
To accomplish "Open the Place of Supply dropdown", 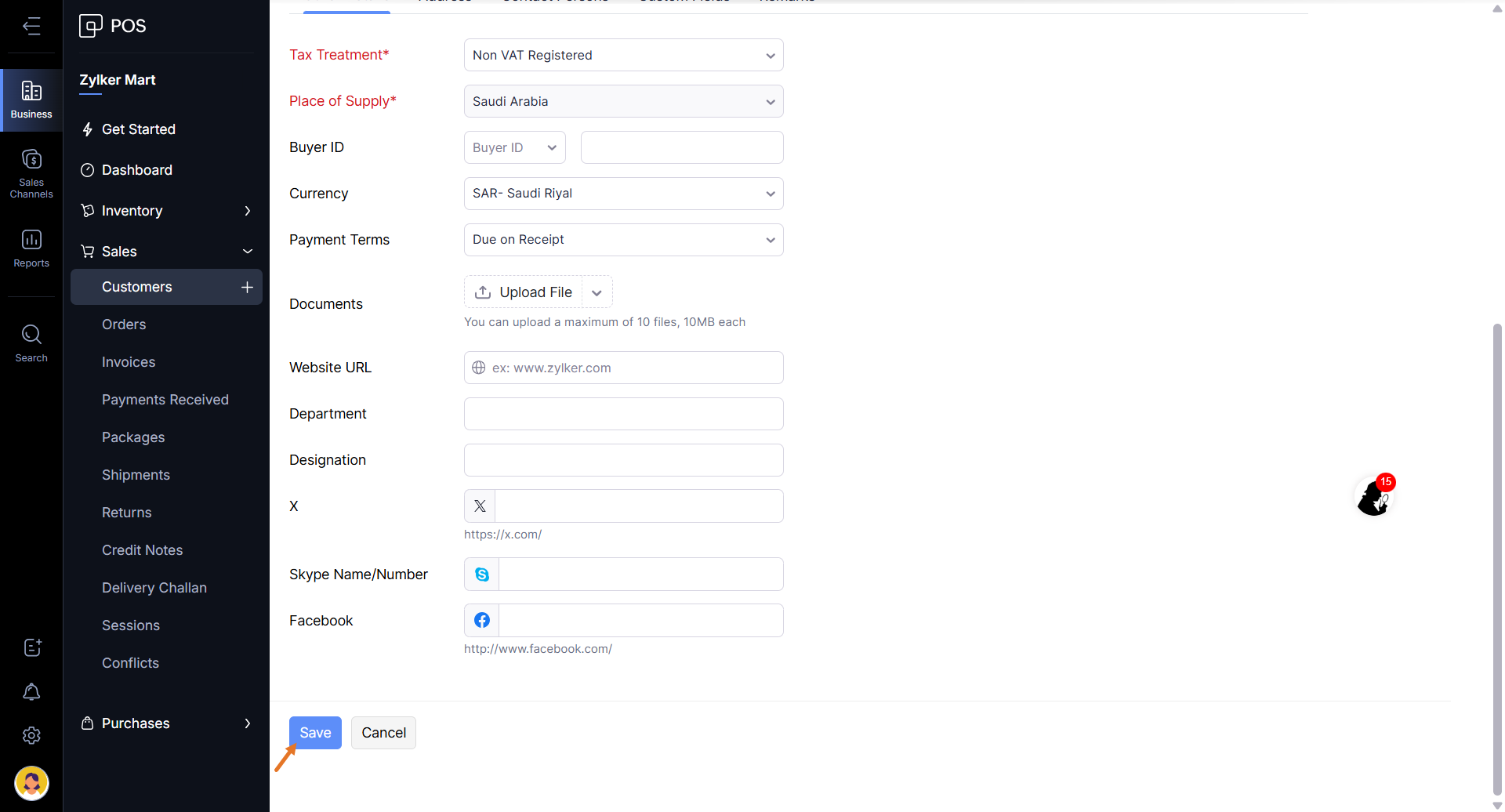I will [x=623, y=101].
